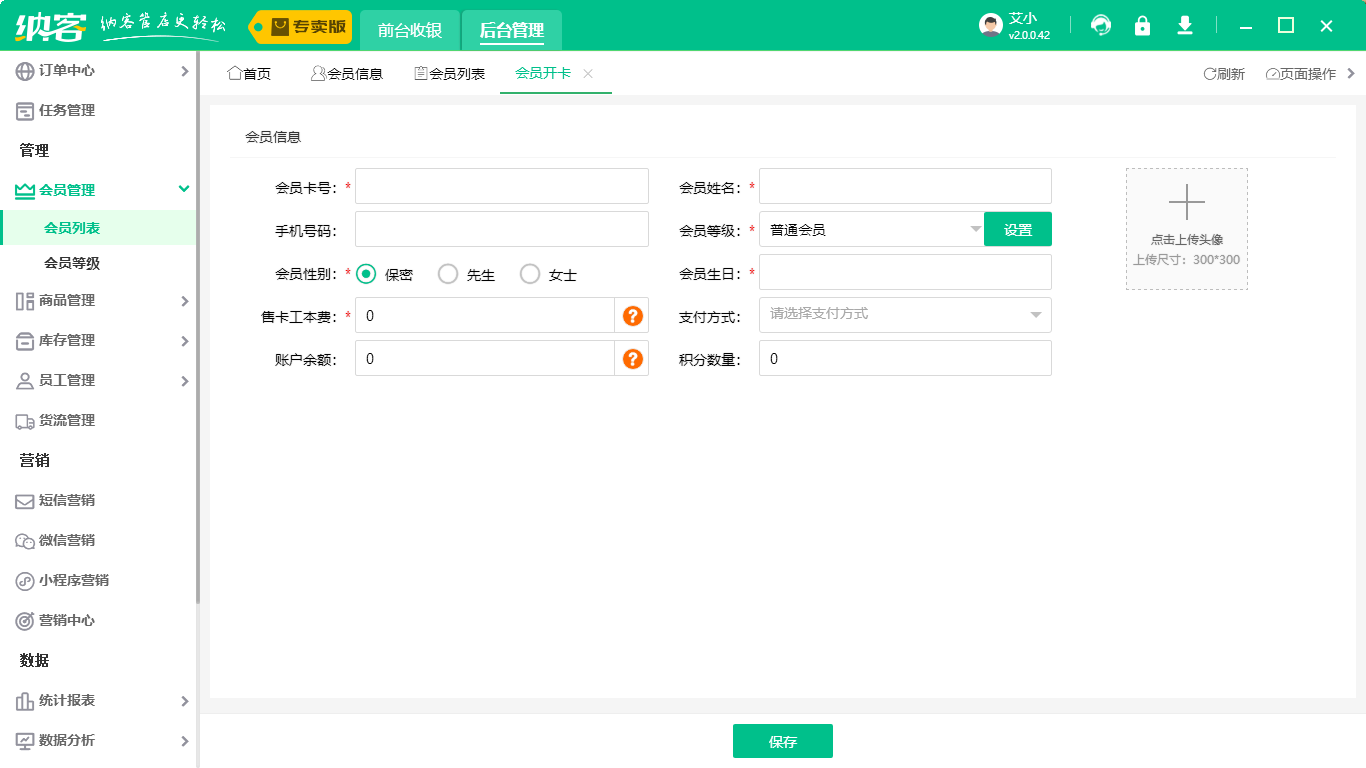Screen dimensions: 1366x768
Task: Click the avatar upload area 点击上传头像
Action: point(1186,228)
